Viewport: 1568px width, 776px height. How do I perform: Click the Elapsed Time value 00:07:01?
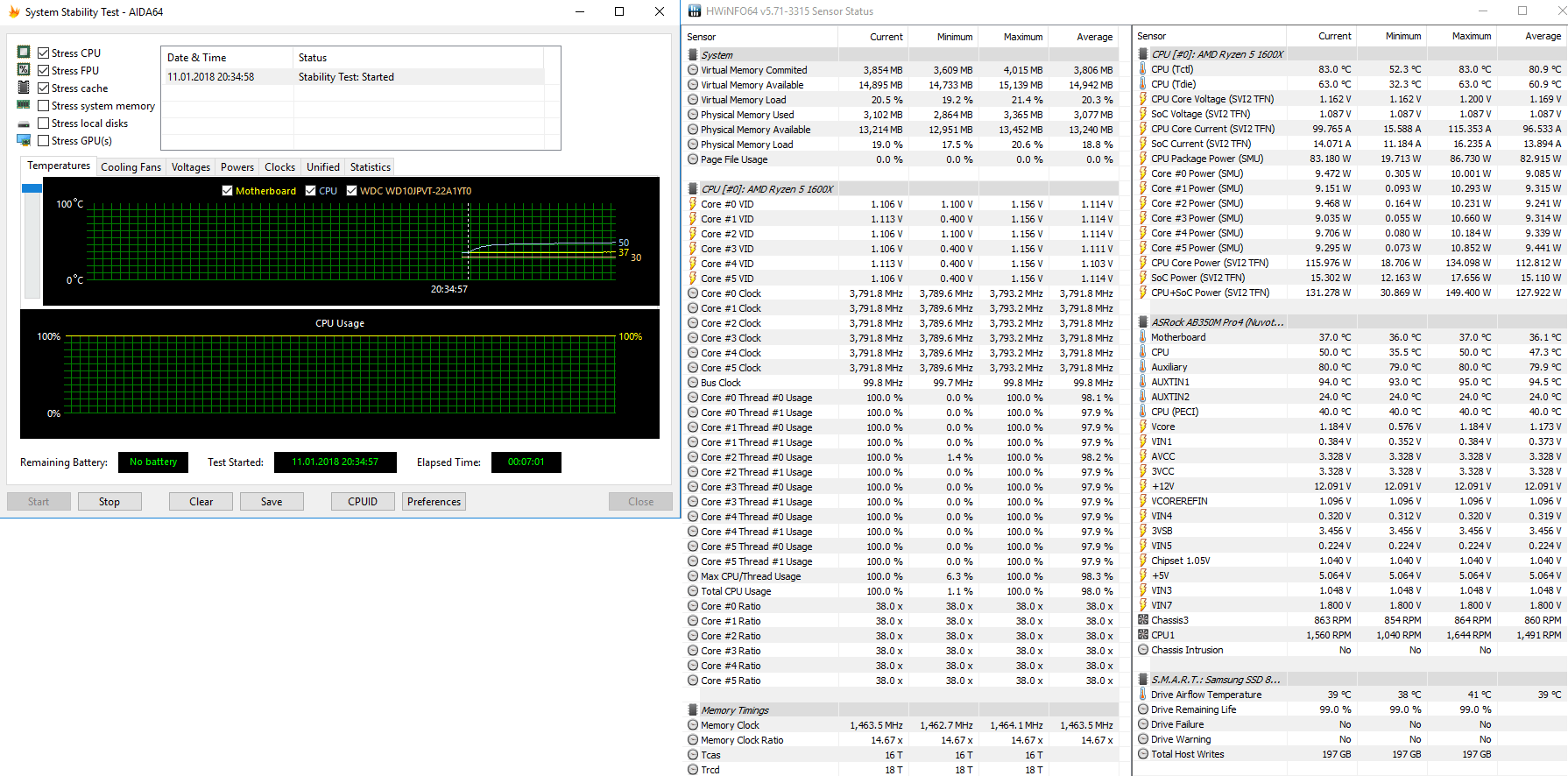click(526, 462)
